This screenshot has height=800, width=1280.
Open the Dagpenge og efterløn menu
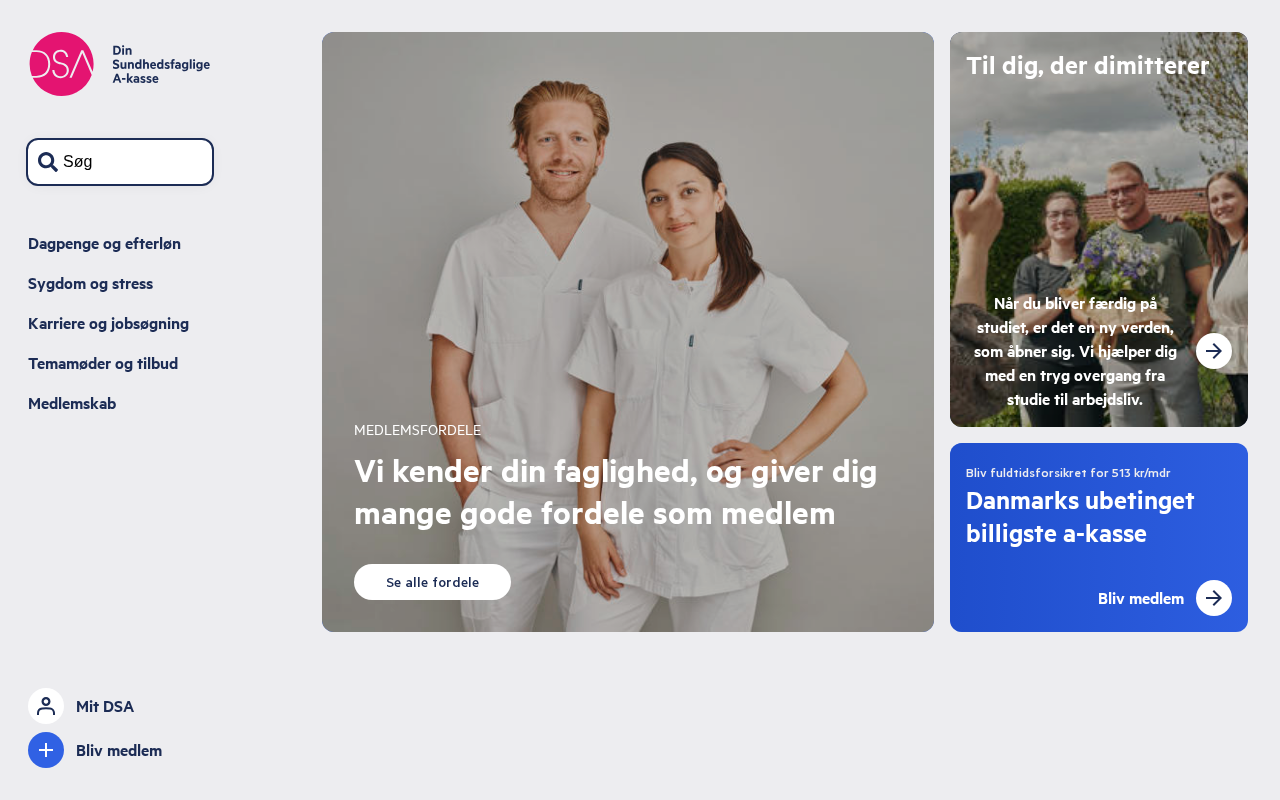click(x=104, y=244)
